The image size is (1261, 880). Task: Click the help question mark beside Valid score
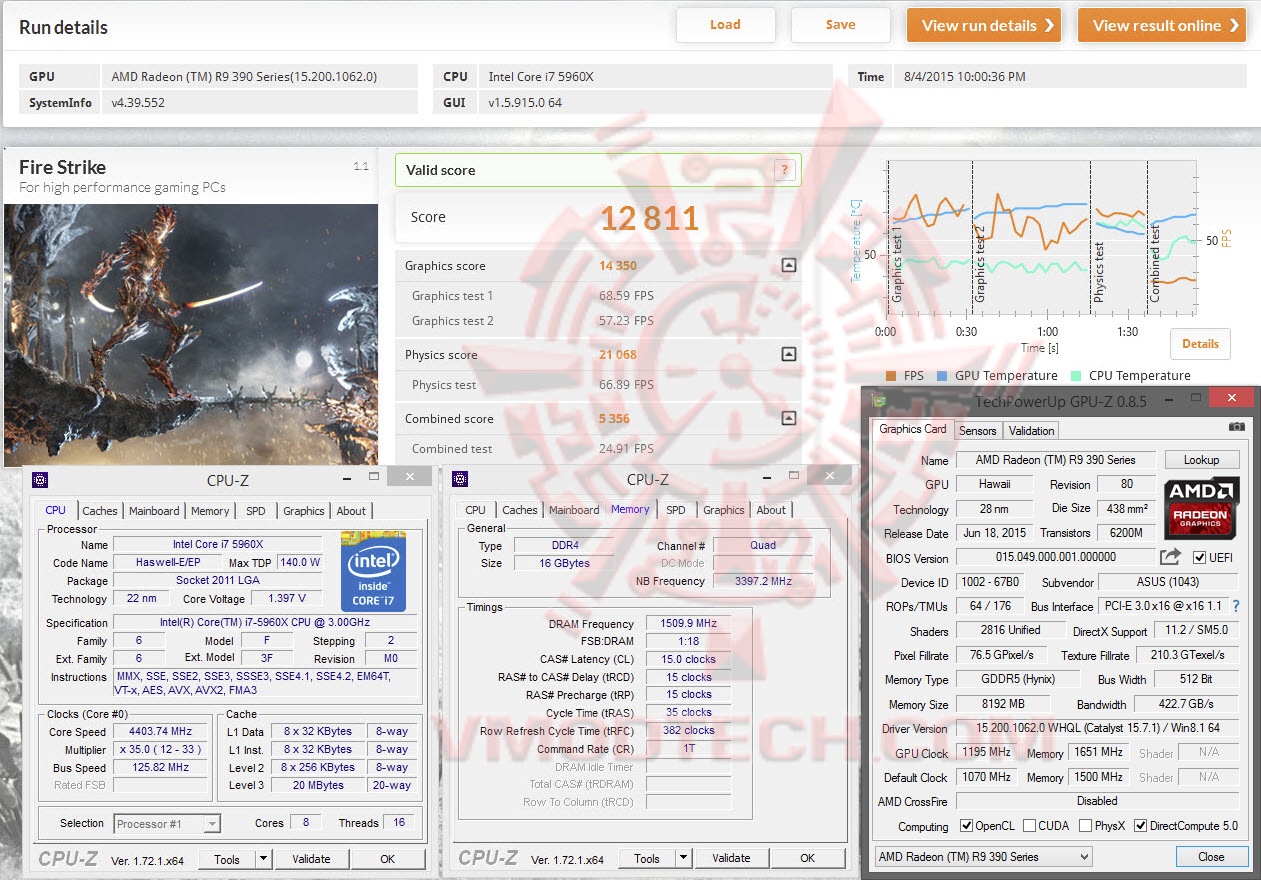pos(784,170)
